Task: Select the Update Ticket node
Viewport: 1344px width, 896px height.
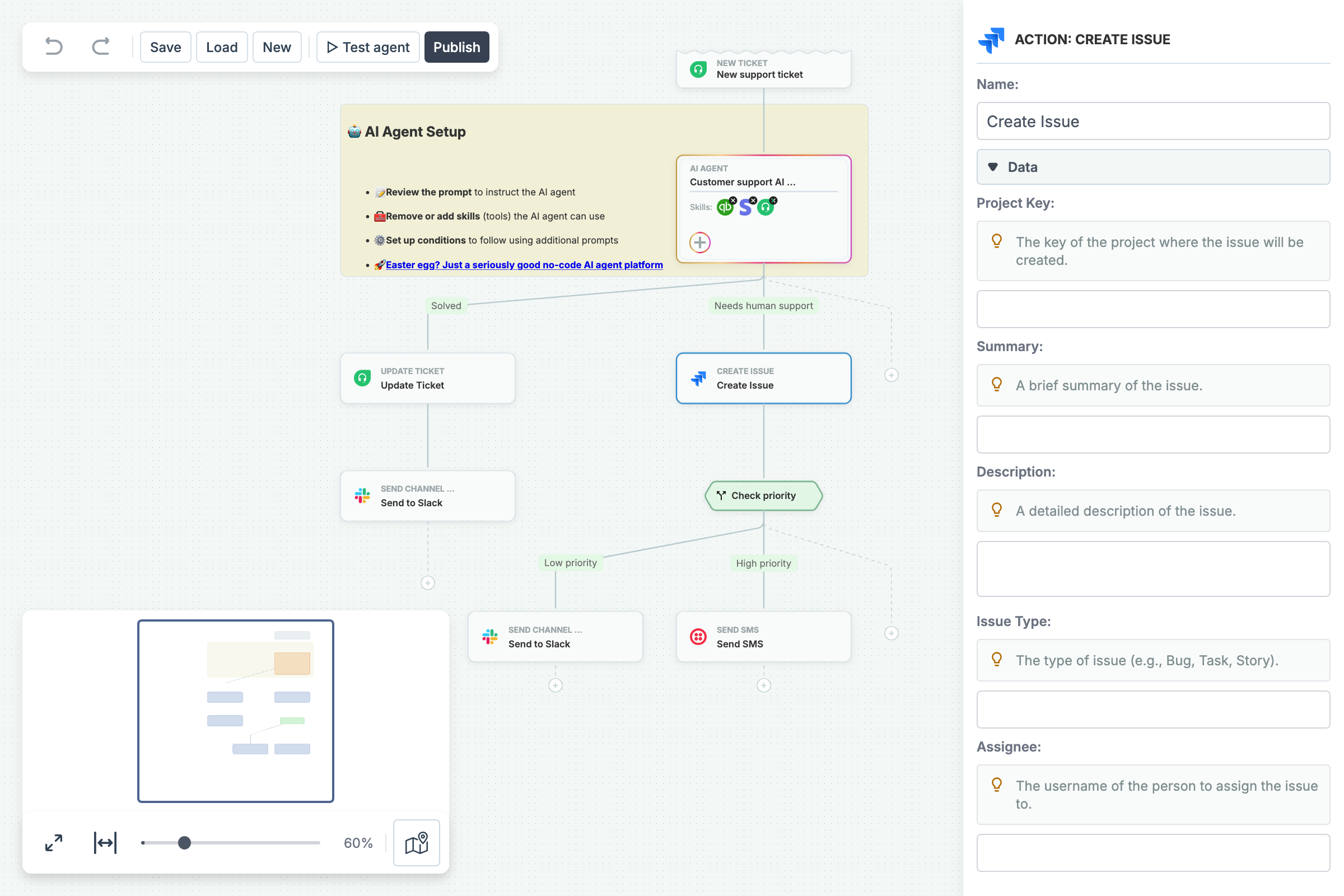Action: pos(427,379)
